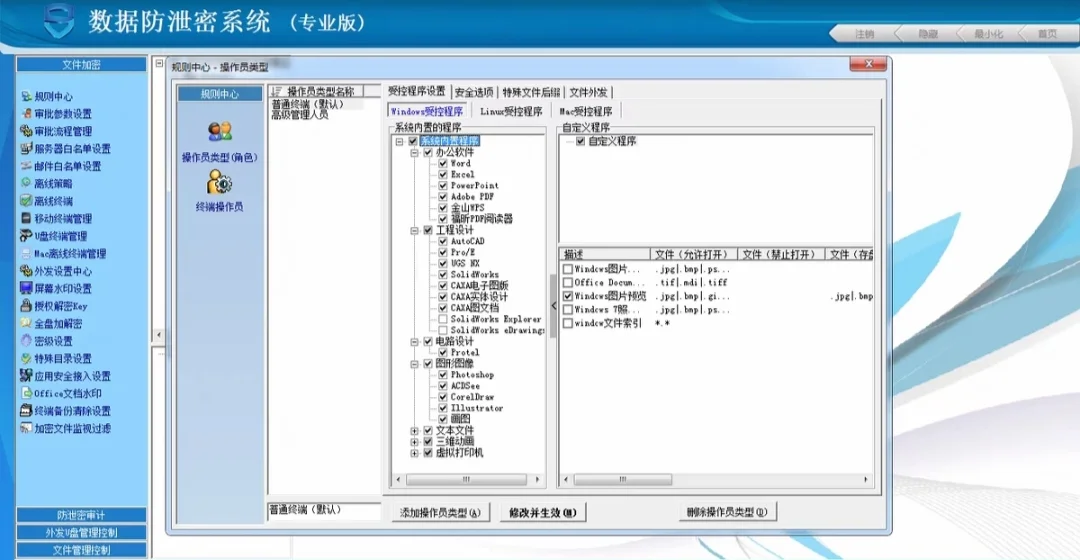Toggle 自定义程序 checkbox
The image size is (1080, 560).
(x=581, y=141)
